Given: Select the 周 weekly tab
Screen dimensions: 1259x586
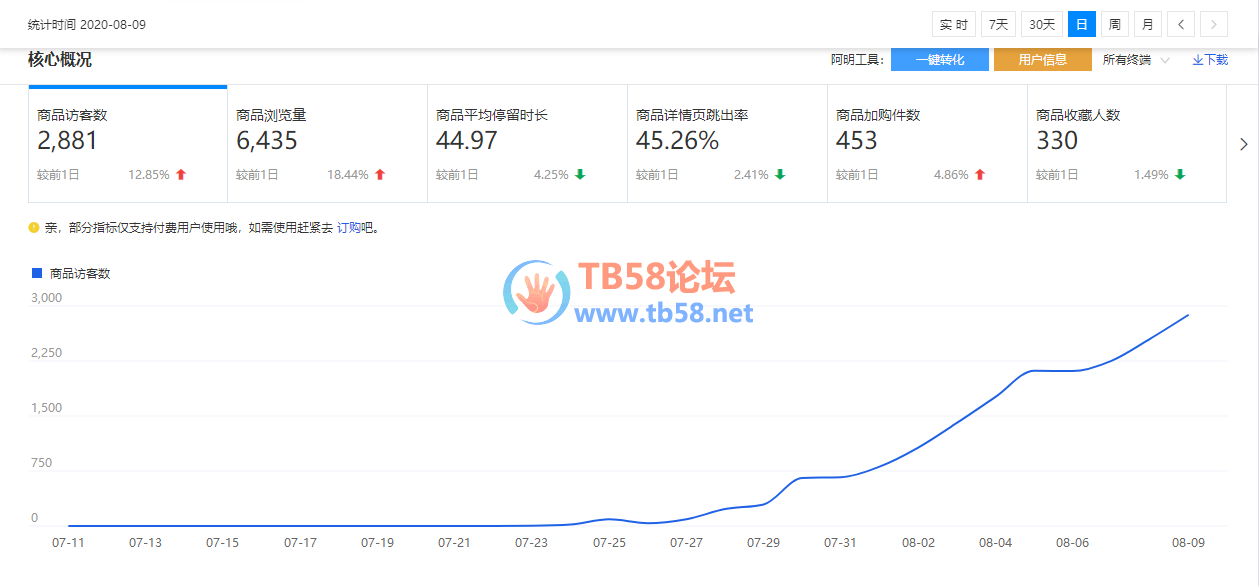Looking at the screenshot, I should point(1114,25).
